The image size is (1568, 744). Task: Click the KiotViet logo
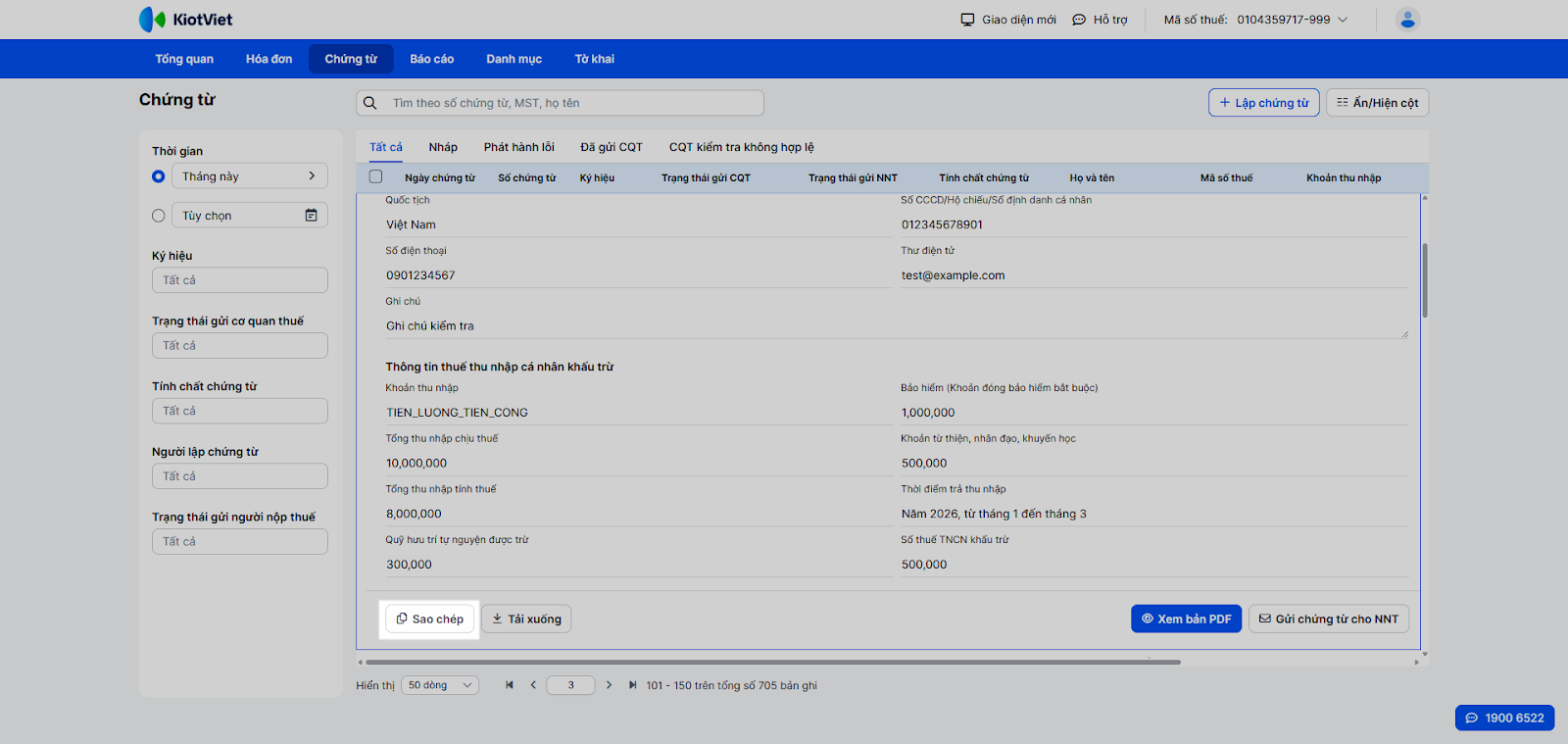click(186, 20)
